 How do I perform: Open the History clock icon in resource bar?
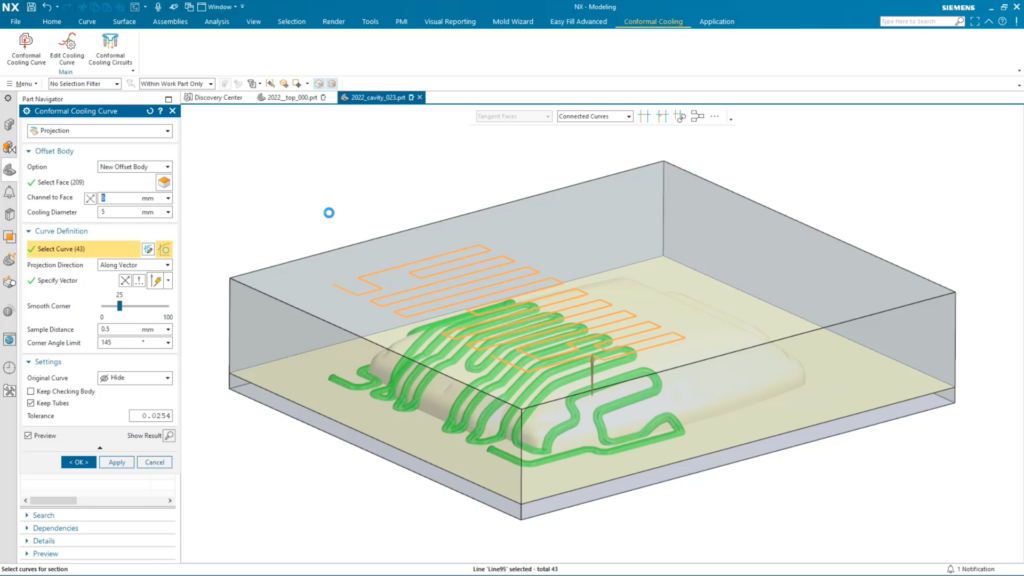[9, 368]
